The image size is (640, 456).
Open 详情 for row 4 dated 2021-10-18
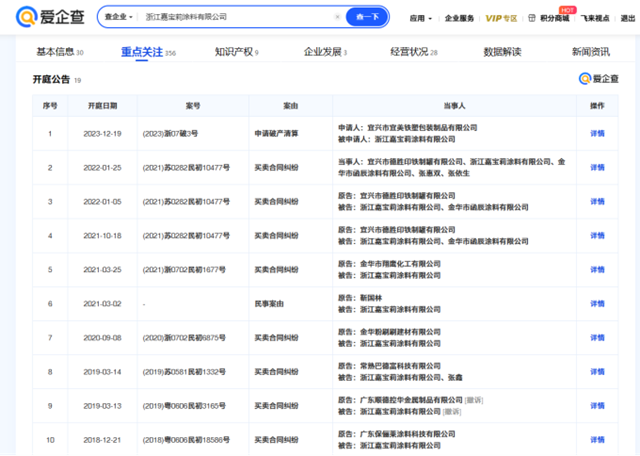tap(597, 236)
